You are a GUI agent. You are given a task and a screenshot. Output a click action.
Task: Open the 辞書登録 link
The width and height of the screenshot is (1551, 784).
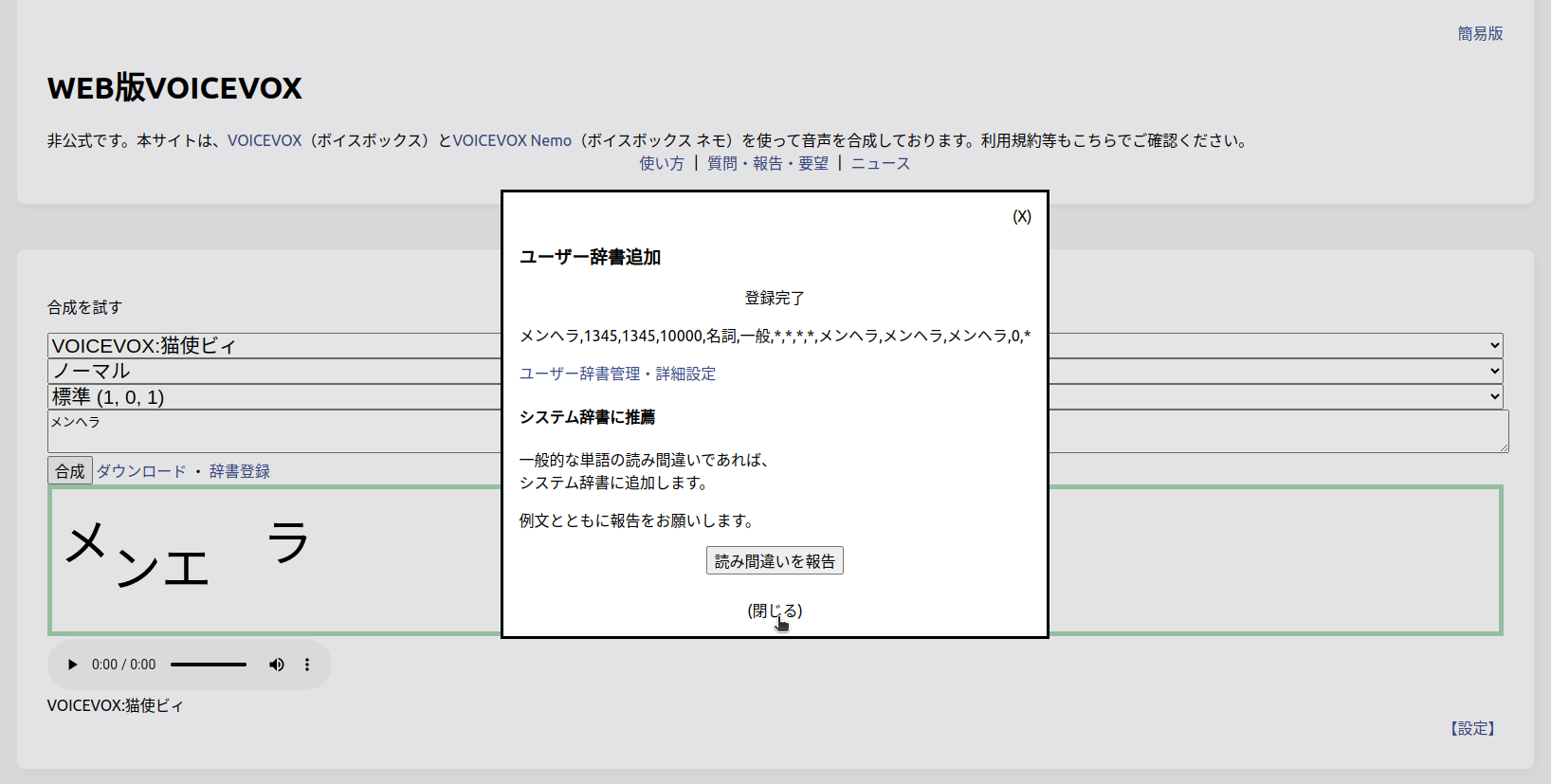[x=240, y=471]
